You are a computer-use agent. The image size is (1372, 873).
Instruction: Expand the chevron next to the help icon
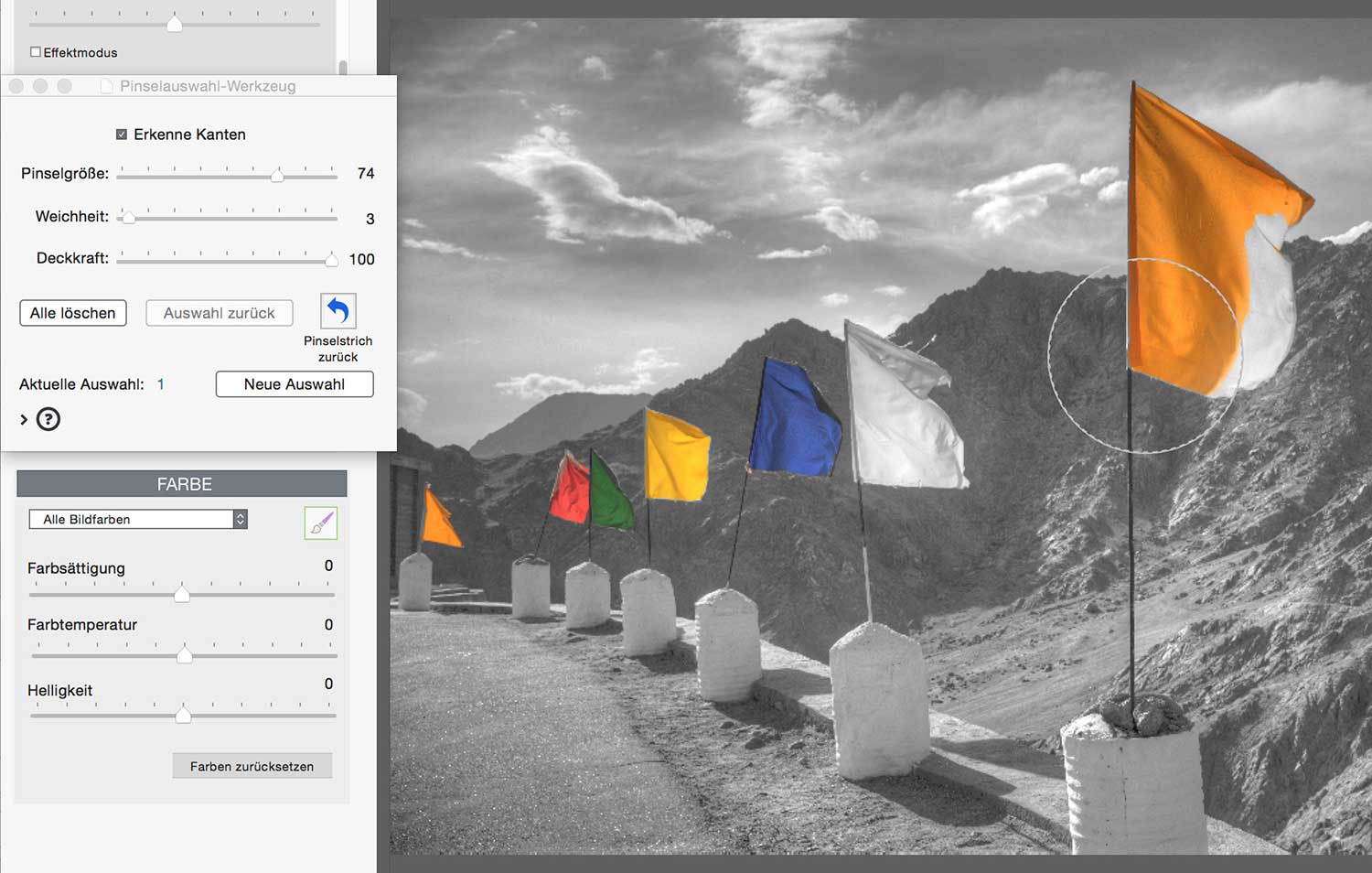[x=24, y=419]
